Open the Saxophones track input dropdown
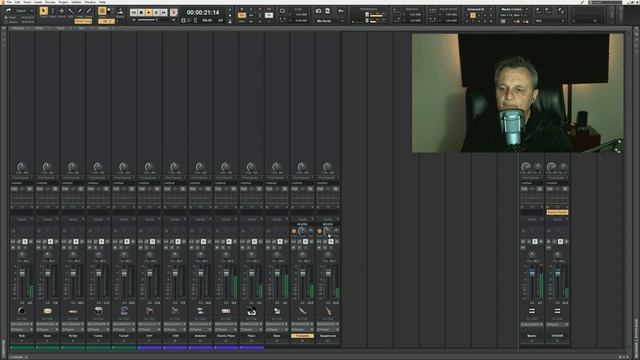The image size is (640, 360). 328,324
